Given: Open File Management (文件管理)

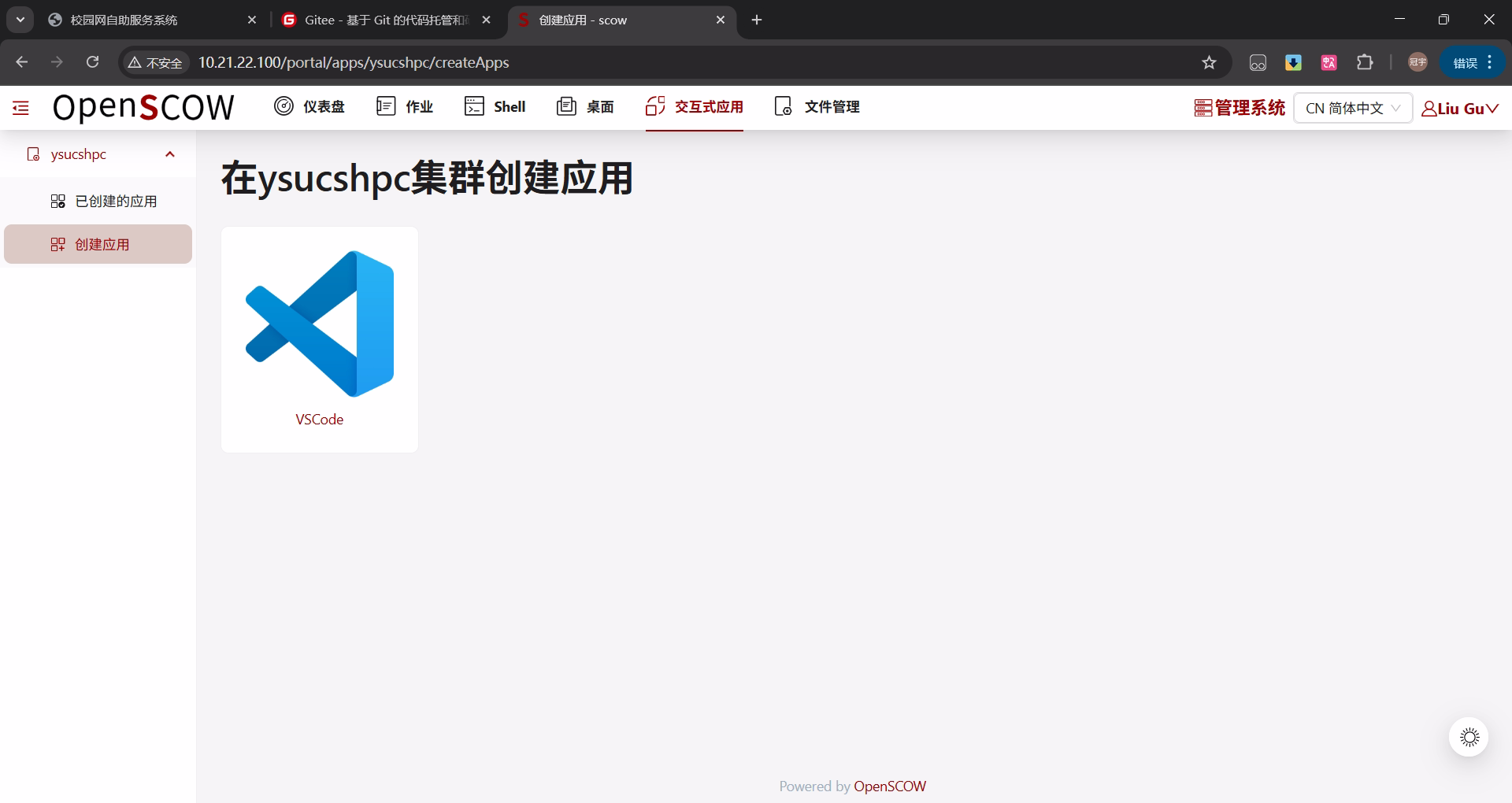Looking at the screenshot, I should pyautogui.click(x=817, y=106).
